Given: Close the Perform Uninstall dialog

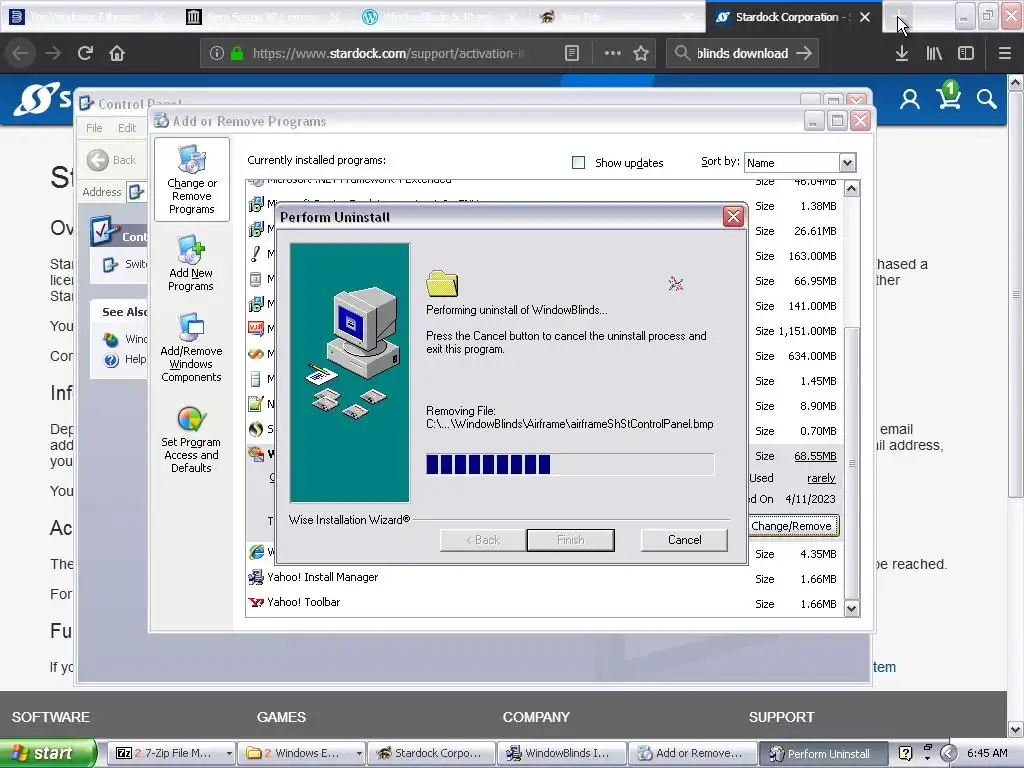Looking at the screenshot, I should (733, 217).
